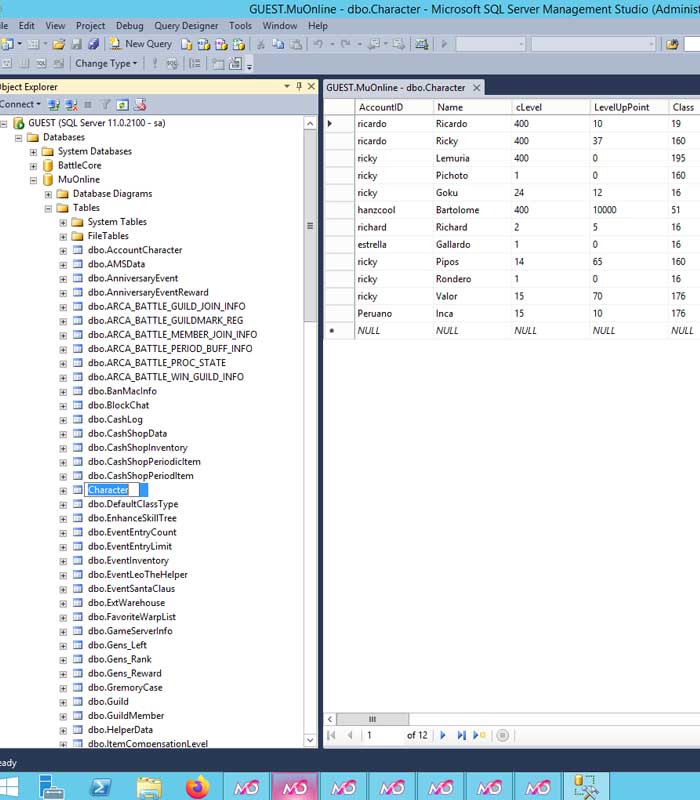
Task: Open Object Explorer window position dropdown arrow
Action: (287, 86)
